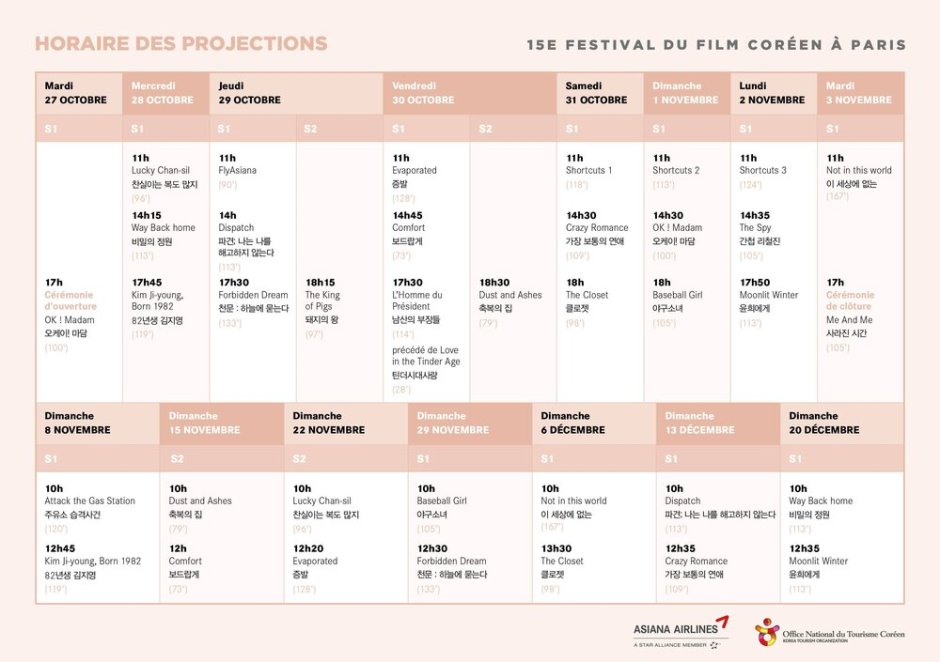Open the Dimanche 20 Décembre column header
The image size is (940, 662).
click(x=824, y=423)
